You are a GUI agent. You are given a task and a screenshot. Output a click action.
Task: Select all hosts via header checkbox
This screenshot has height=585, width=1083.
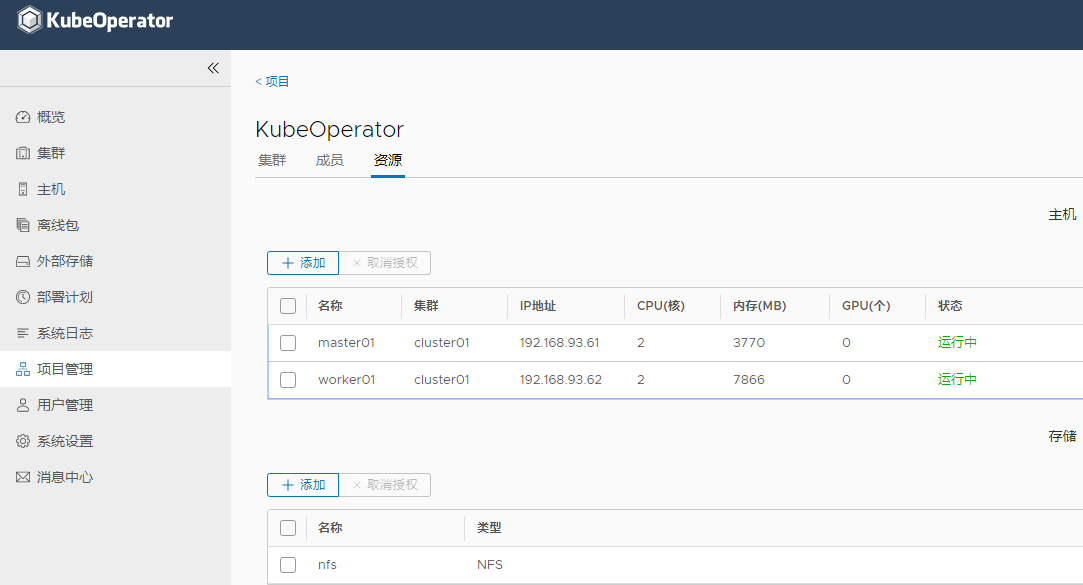coord(288,306)
